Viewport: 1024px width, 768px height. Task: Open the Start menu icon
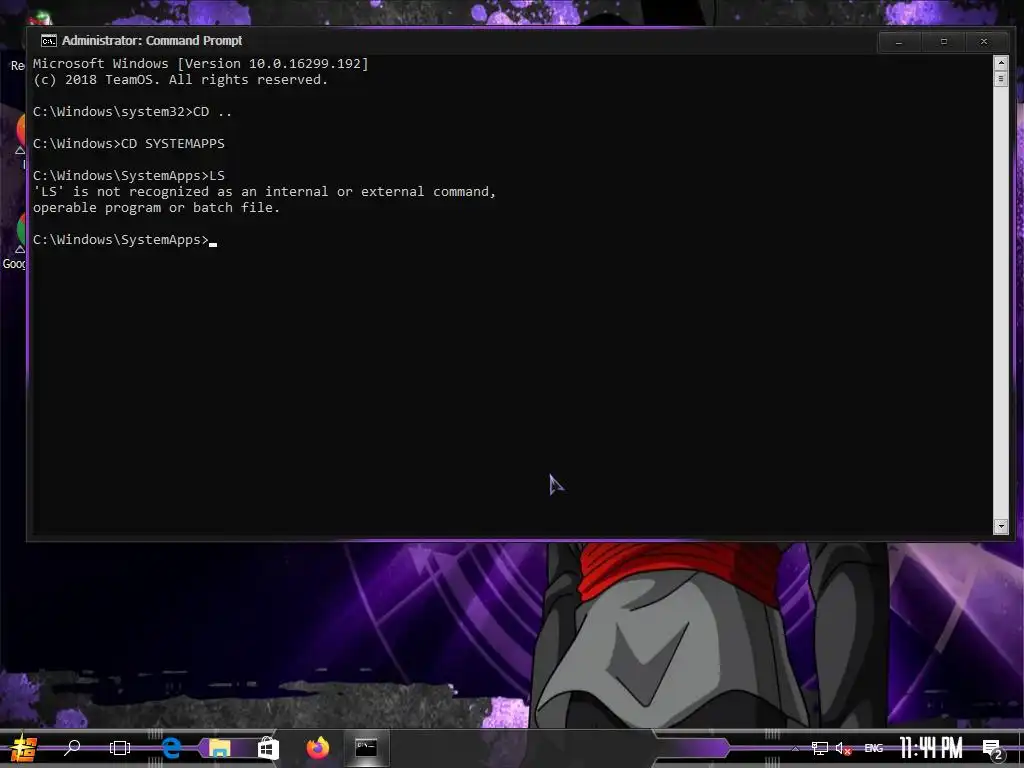click(x=23, y=748)
